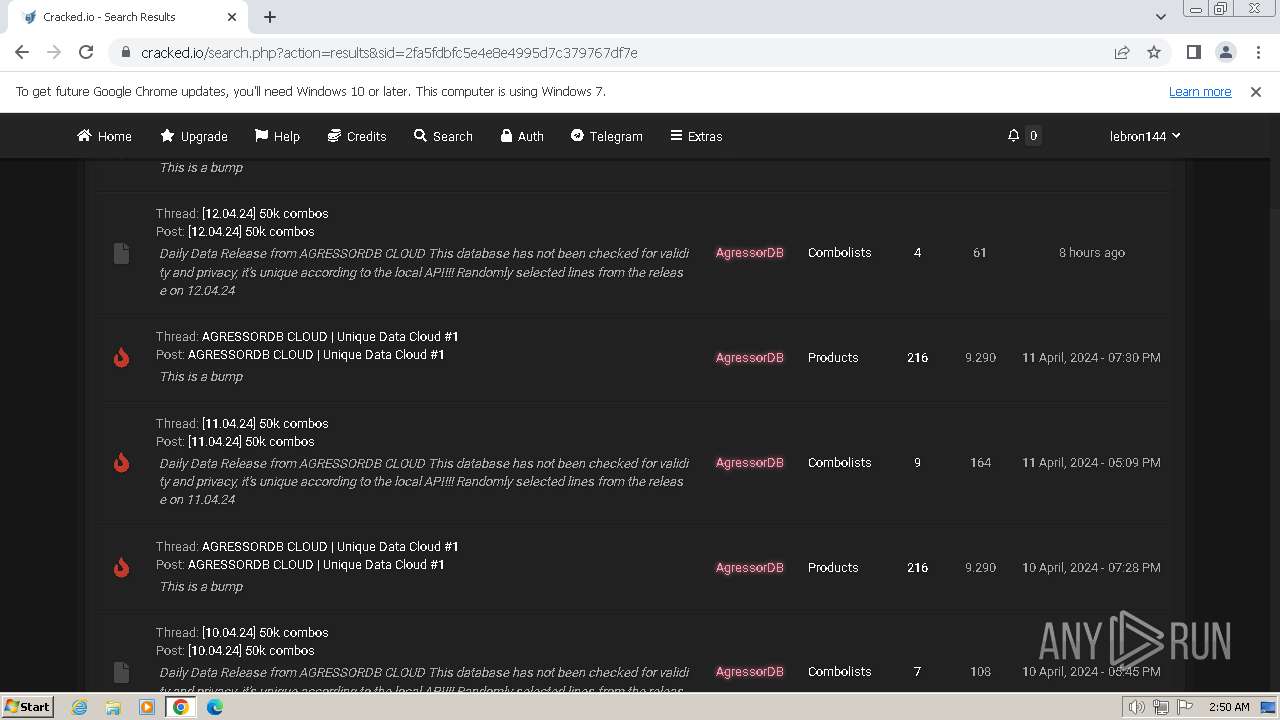Open a new browser tab
Screen dimensions: 1280x720
click(270, 17)
